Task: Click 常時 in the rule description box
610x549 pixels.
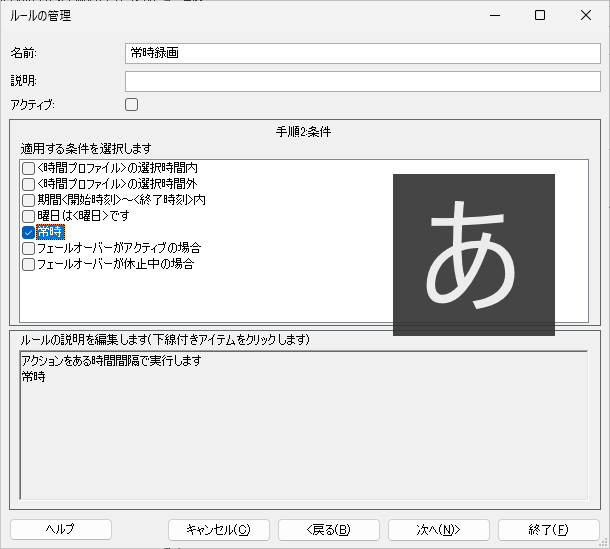Action: point(33,377)
